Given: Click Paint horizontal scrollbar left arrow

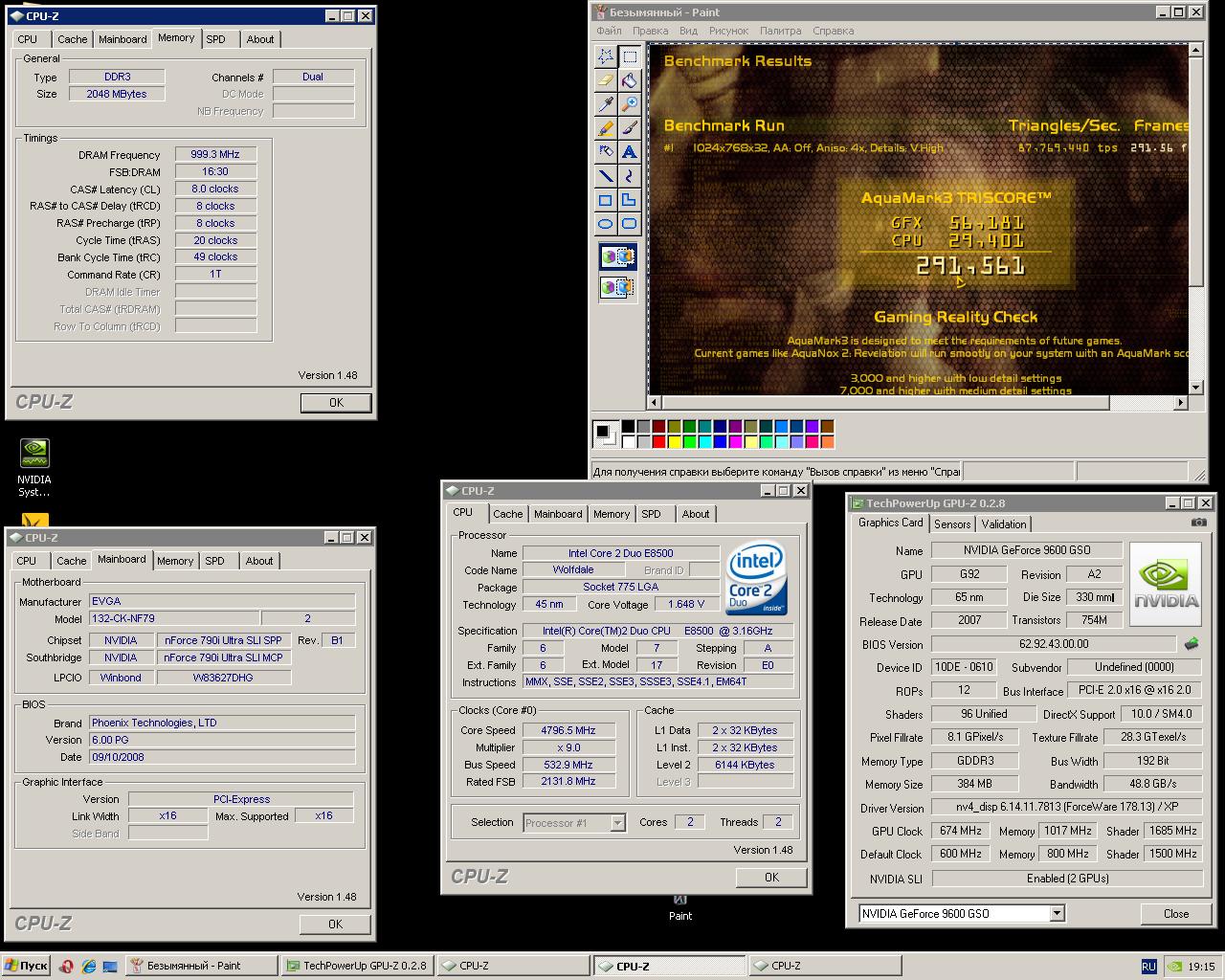Looking at the screenshot, I should 655,403.
